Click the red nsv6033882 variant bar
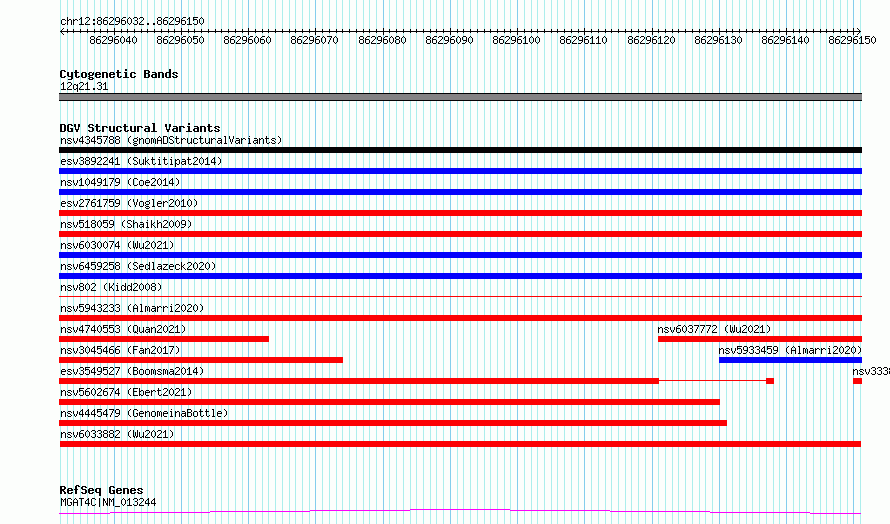890x524 pixels. (460, 444)
